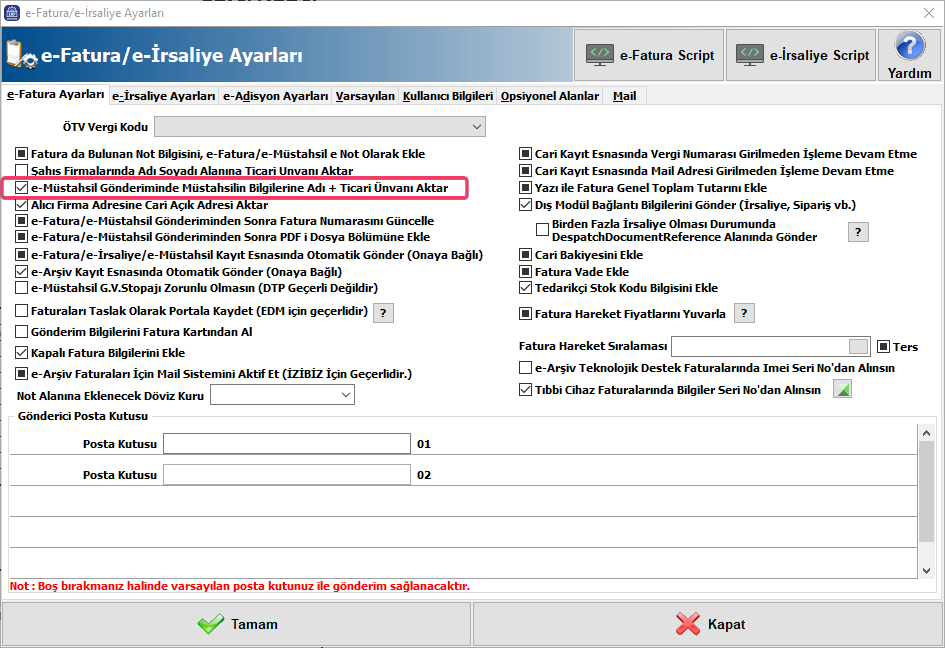Toggle the Ters checkbox

point(883,347)
